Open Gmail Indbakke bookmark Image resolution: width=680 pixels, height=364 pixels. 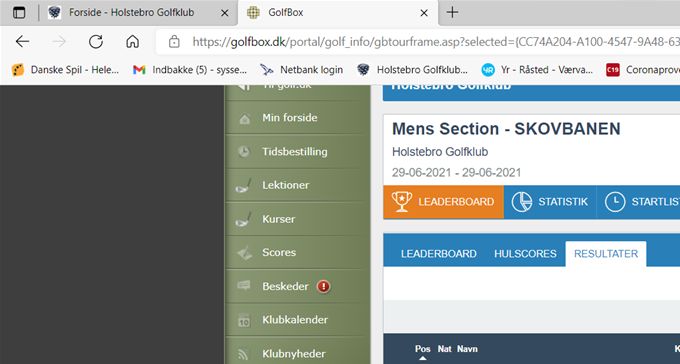[x=190, y=69]
